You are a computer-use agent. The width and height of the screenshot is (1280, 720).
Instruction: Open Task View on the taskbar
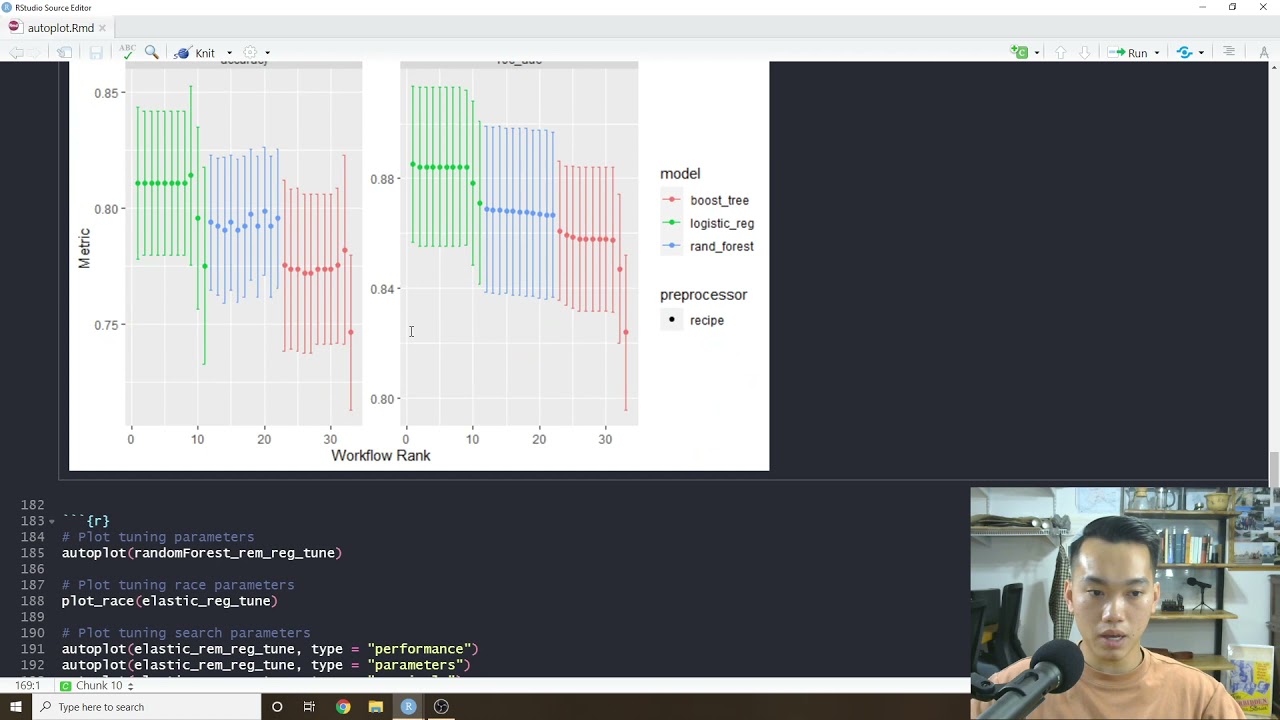[x=309, y=707]
